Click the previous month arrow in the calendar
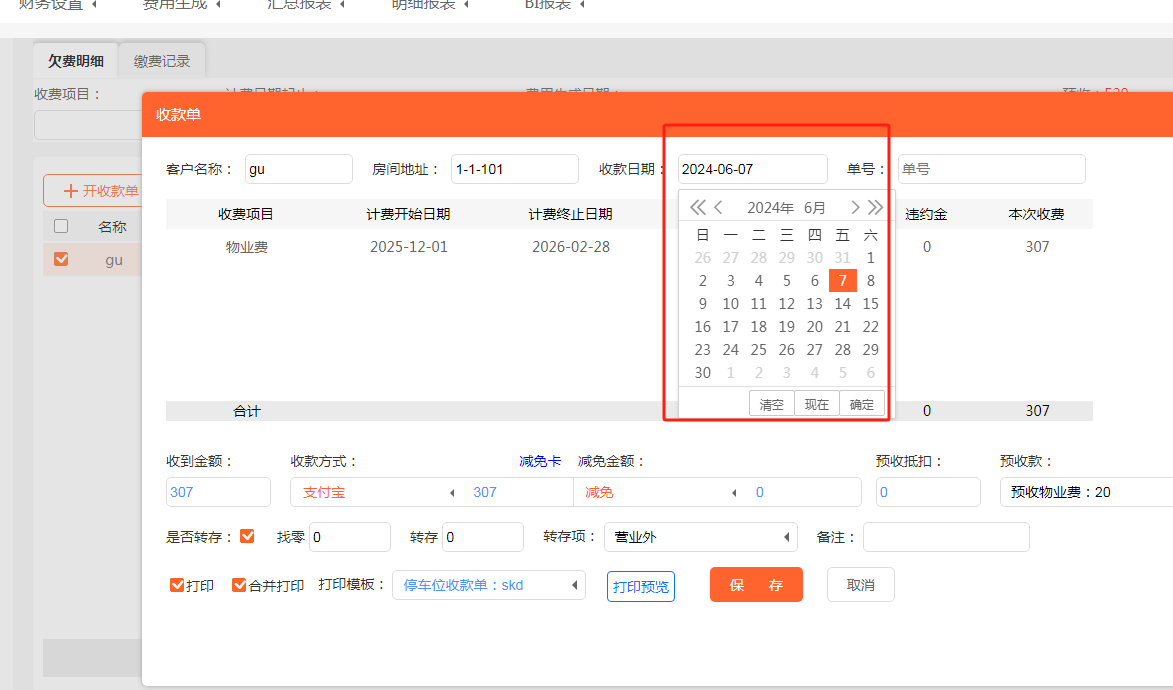1173x690 pixels. 719,207
